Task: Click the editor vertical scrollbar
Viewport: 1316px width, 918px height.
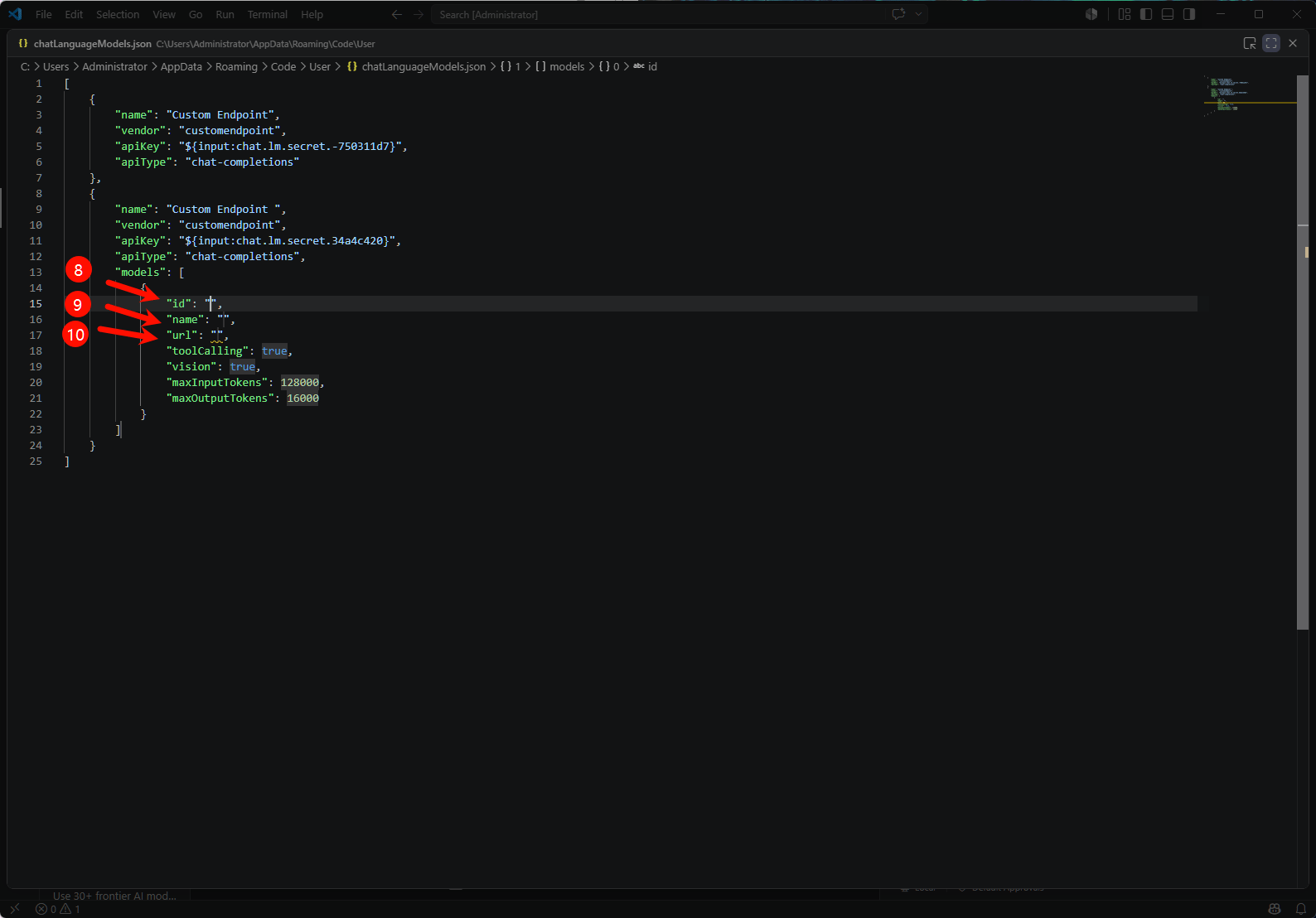Action: (x=1303, y=352)
